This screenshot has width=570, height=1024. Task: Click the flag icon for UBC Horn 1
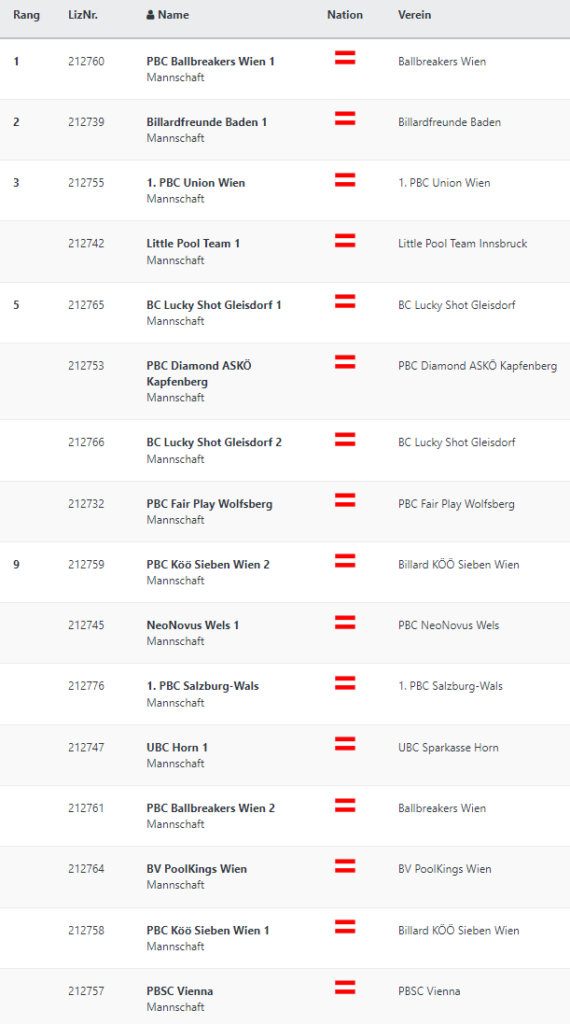pyautogui.click(x=345, y=744)
